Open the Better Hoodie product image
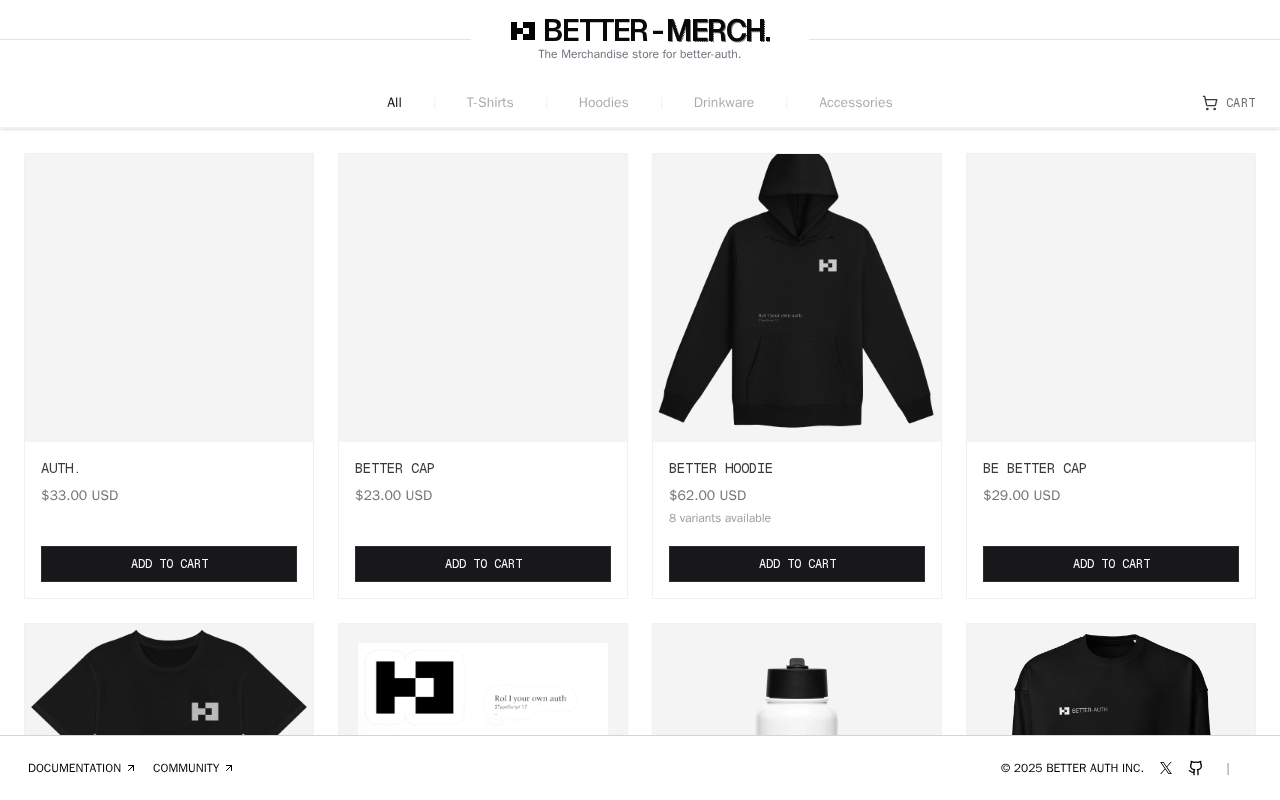1280x800 pixels. [x=797, y=298]
